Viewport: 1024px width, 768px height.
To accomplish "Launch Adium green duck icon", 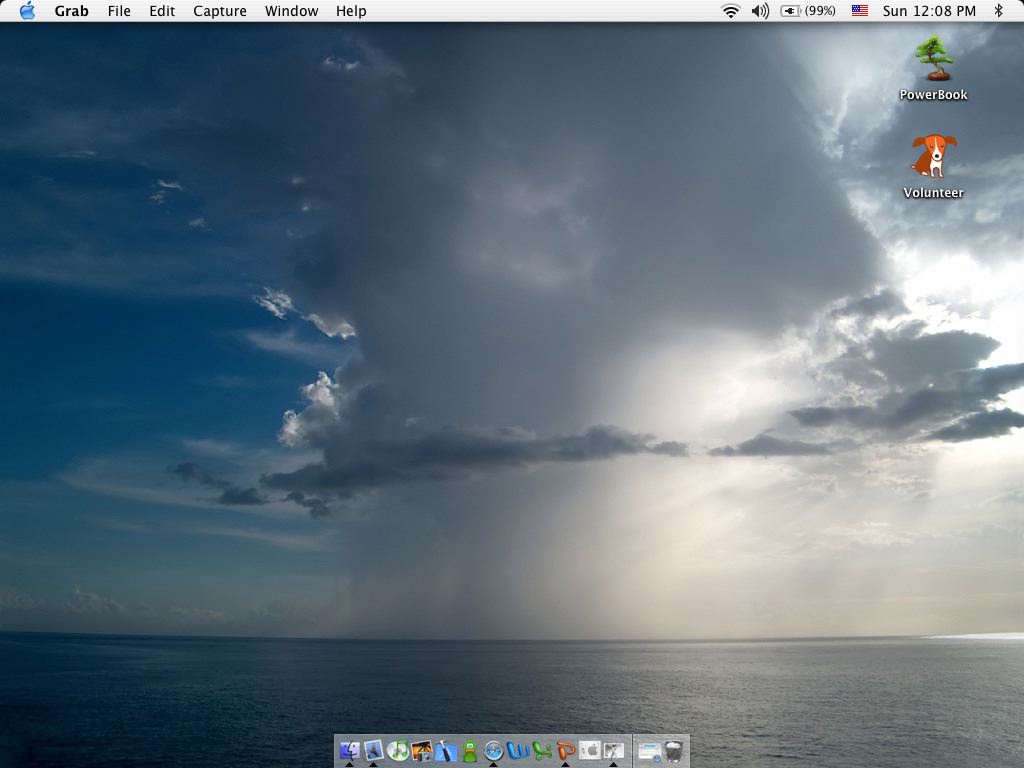I will 470,750.
